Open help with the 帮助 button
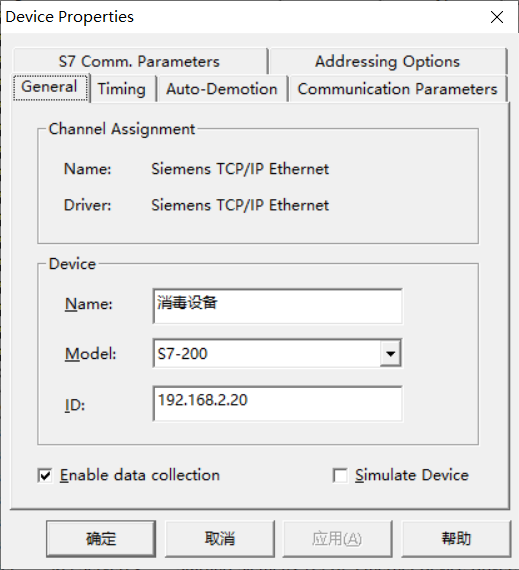The height and width of the screenshot is (570, 519). (x=456, y=539)
